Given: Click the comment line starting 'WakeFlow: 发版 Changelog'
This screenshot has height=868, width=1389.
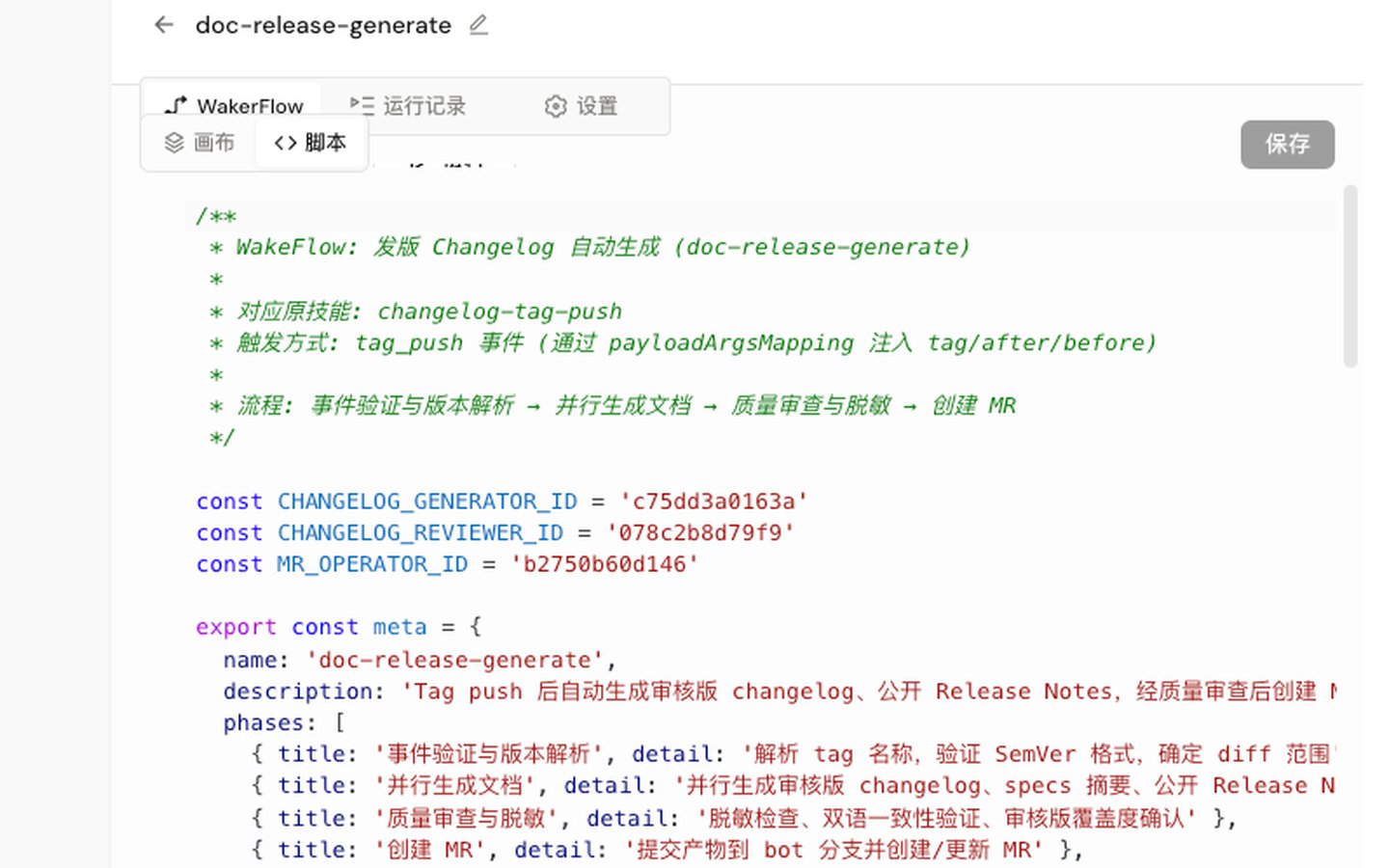Looking at the screenshot, I should pyautogui.click(x=589, y=247).
